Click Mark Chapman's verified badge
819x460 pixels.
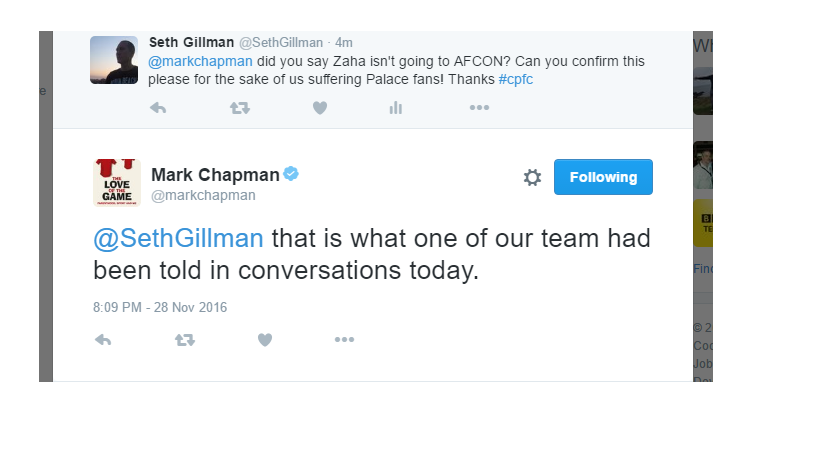pos(291,174)
